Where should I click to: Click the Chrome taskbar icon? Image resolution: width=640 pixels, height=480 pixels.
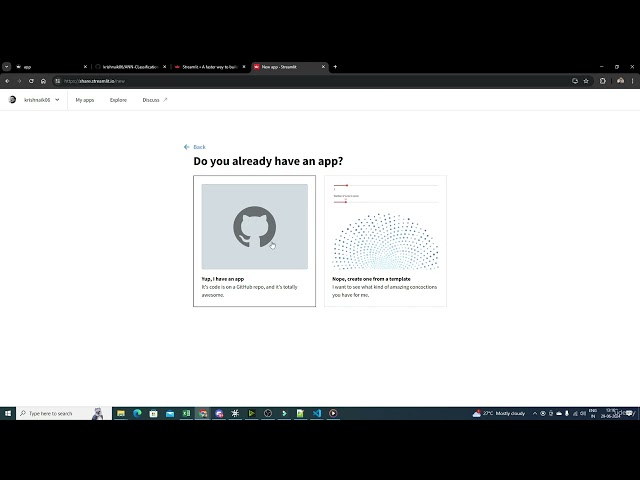click(202, 413)
